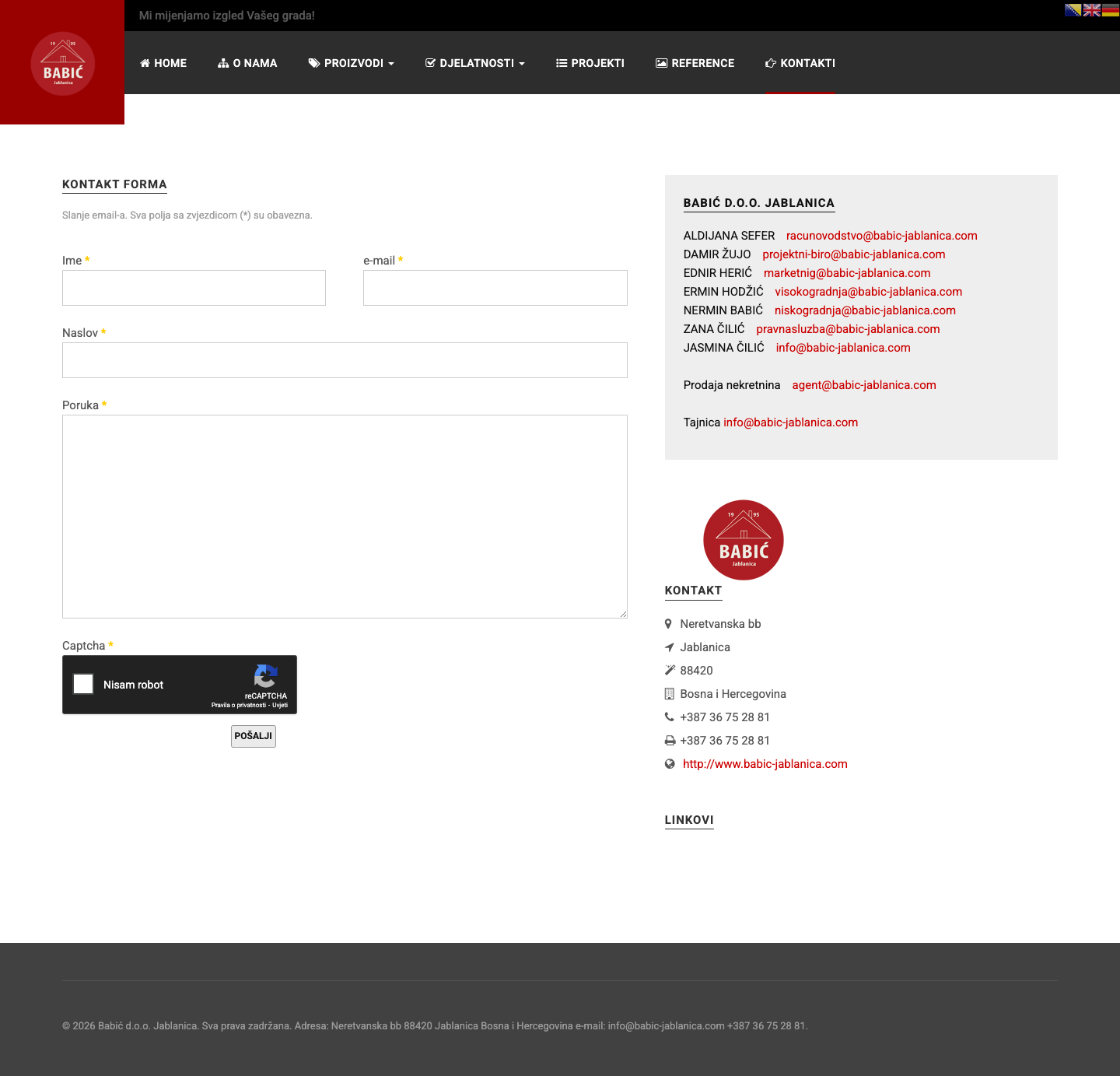1120x1076 pixels.
Task: Click the location arrow icon beside Jablanica
Action: point(669,647)
